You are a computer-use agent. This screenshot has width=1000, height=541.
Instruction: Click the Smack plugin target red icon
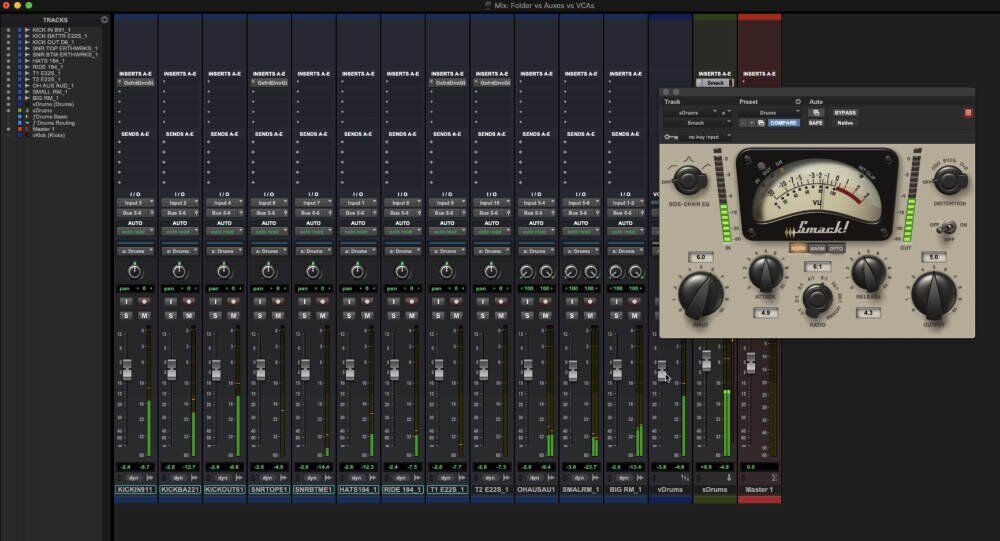pos(968,113)
